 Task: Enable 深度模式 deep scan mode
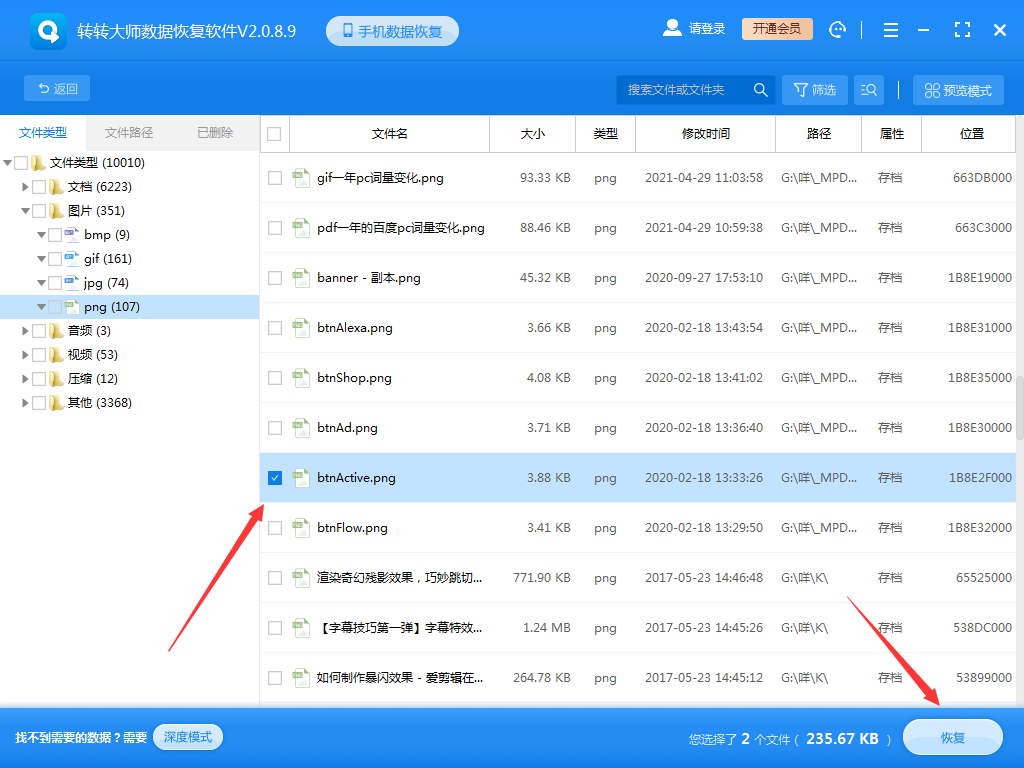[x=187, y=737]
